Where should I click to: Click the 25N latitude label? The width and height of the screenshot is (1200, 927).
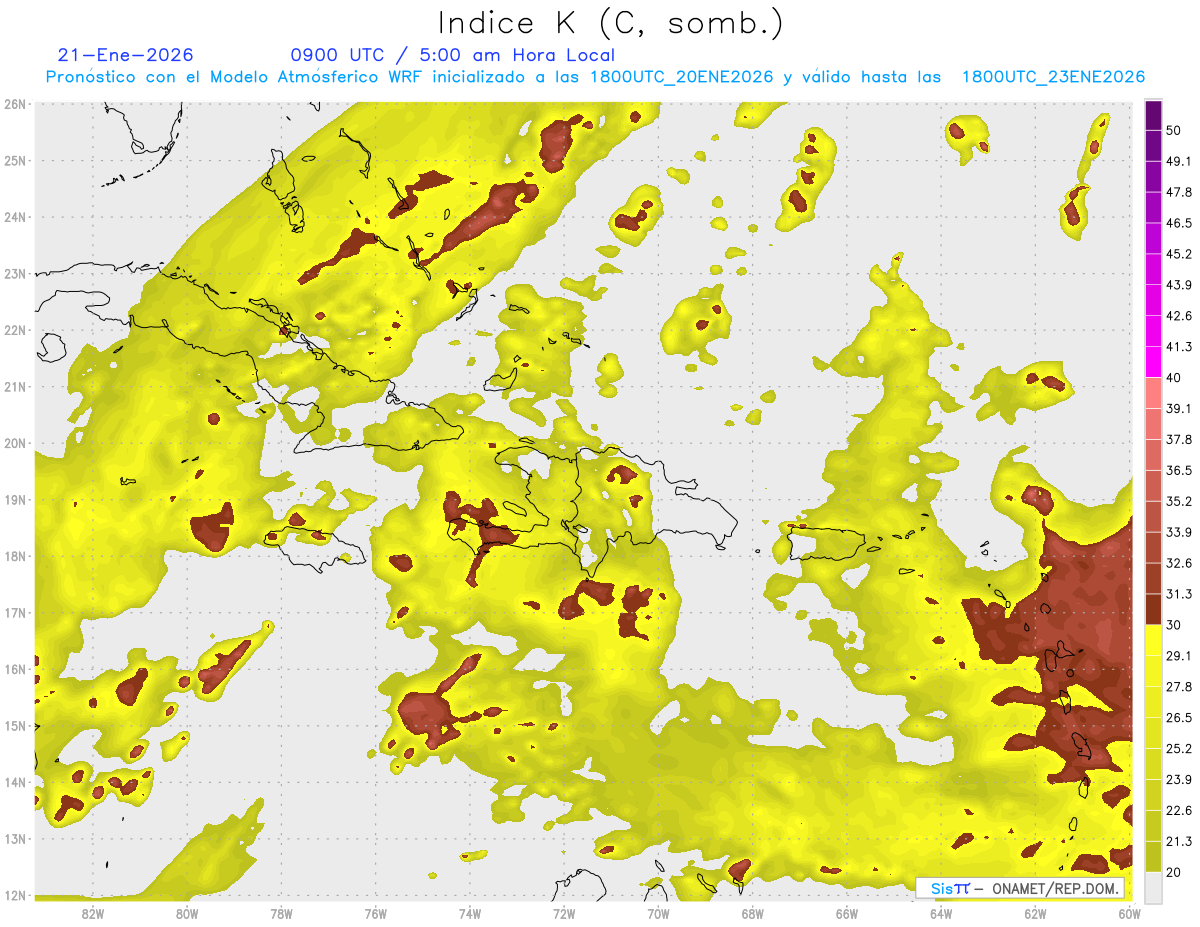[x=15, y=160]
